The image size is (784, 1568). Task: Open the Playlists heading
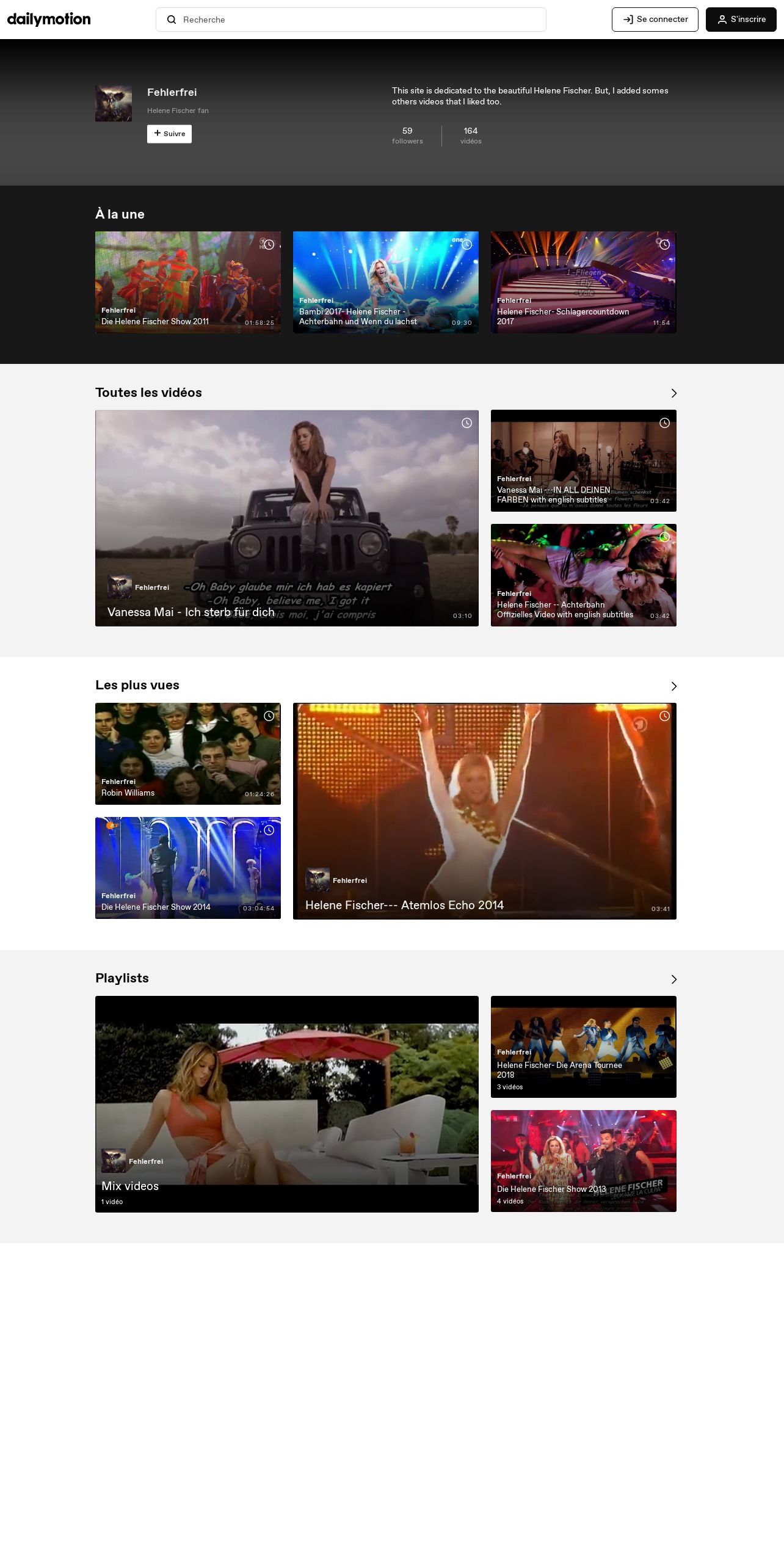[122, 978]
